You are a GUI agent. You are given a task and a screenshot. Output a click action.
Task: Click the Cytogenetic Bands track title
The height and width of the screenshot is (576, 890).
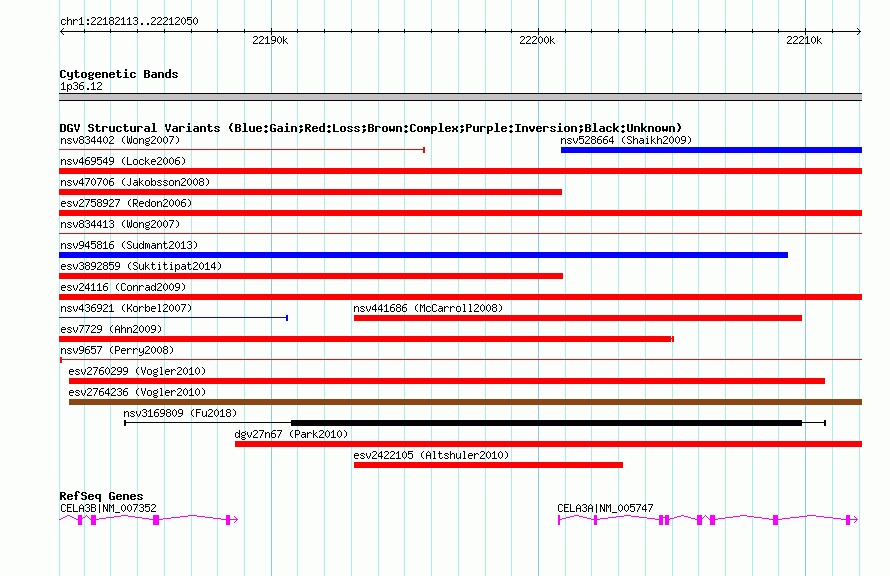point(119,74)
